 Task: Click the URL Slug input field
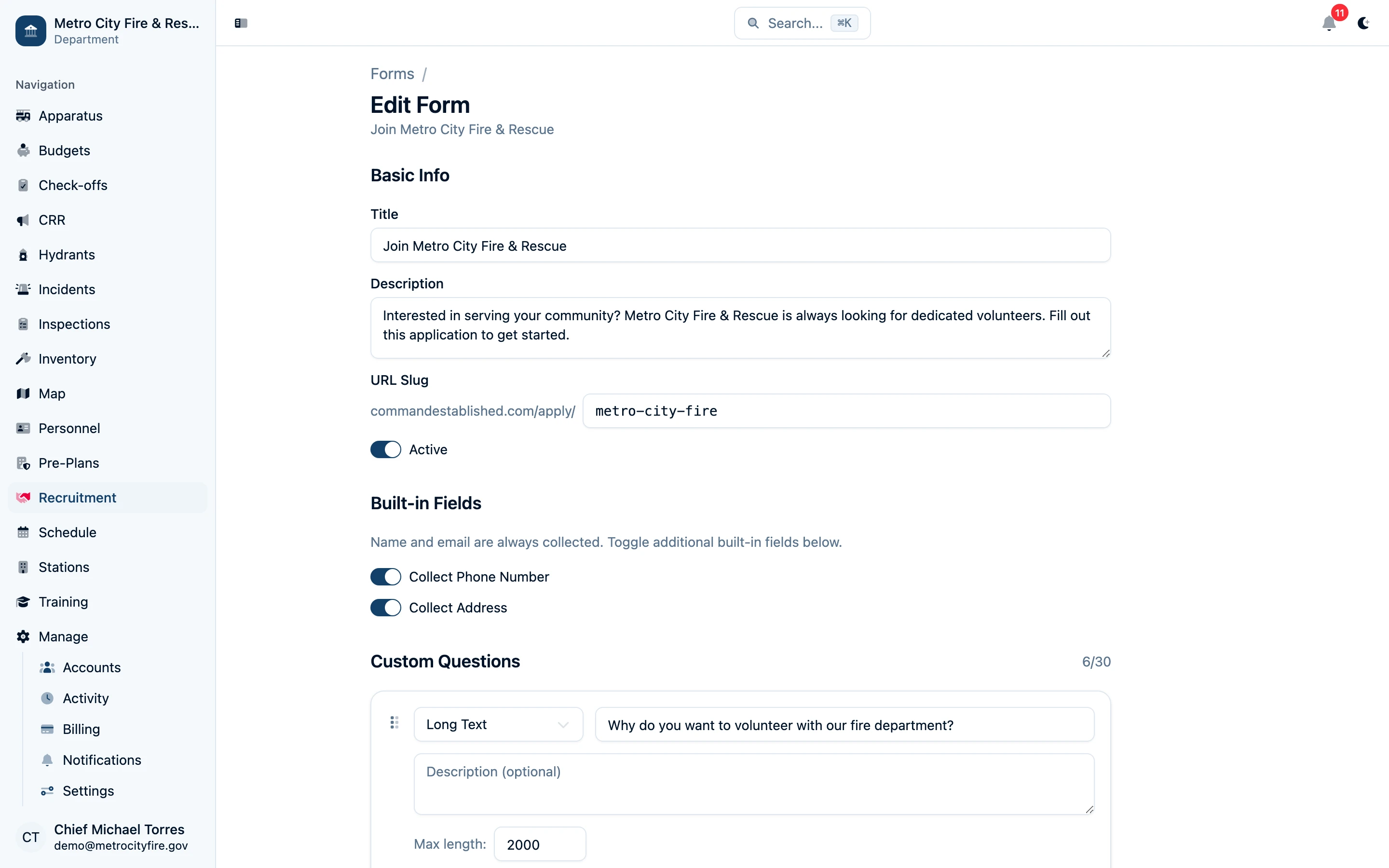click(846, 411)
